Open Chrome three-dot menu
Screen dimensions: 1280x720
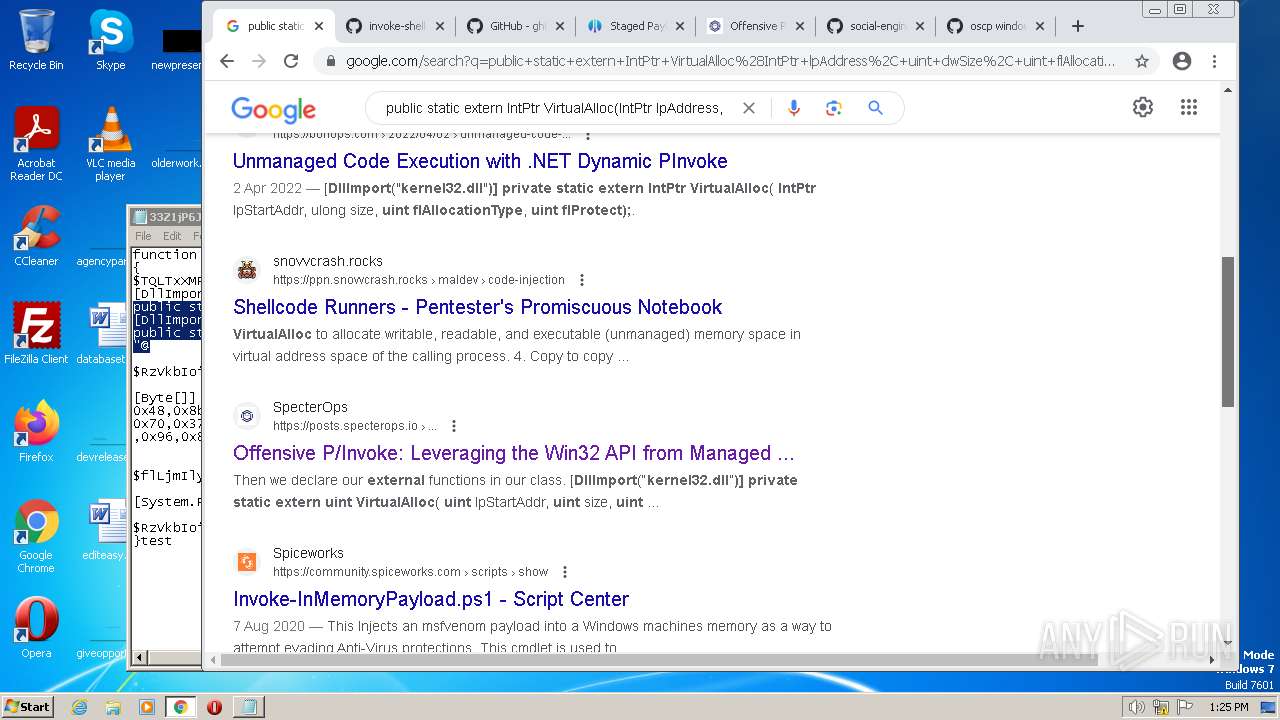coord(1214,61)
